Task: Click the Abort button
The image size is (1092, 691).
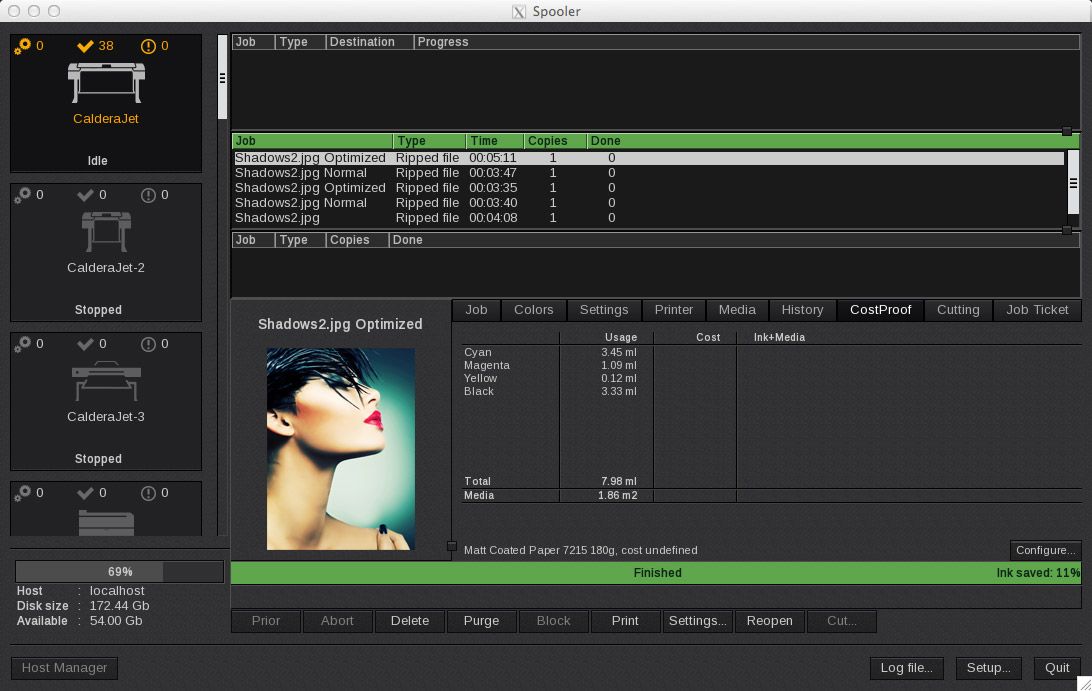Action: pyautogui.click(x=337, y=621)
